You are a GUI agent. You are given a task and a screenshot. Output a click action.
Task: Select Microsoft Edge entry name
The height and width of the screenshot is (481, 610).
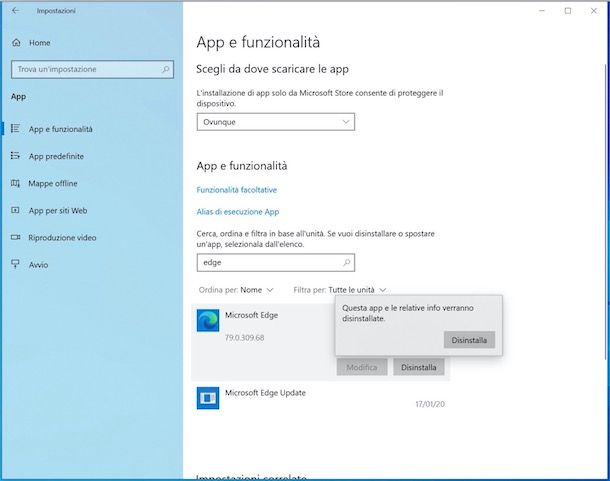pyautogui.click(x=251, y=315)
